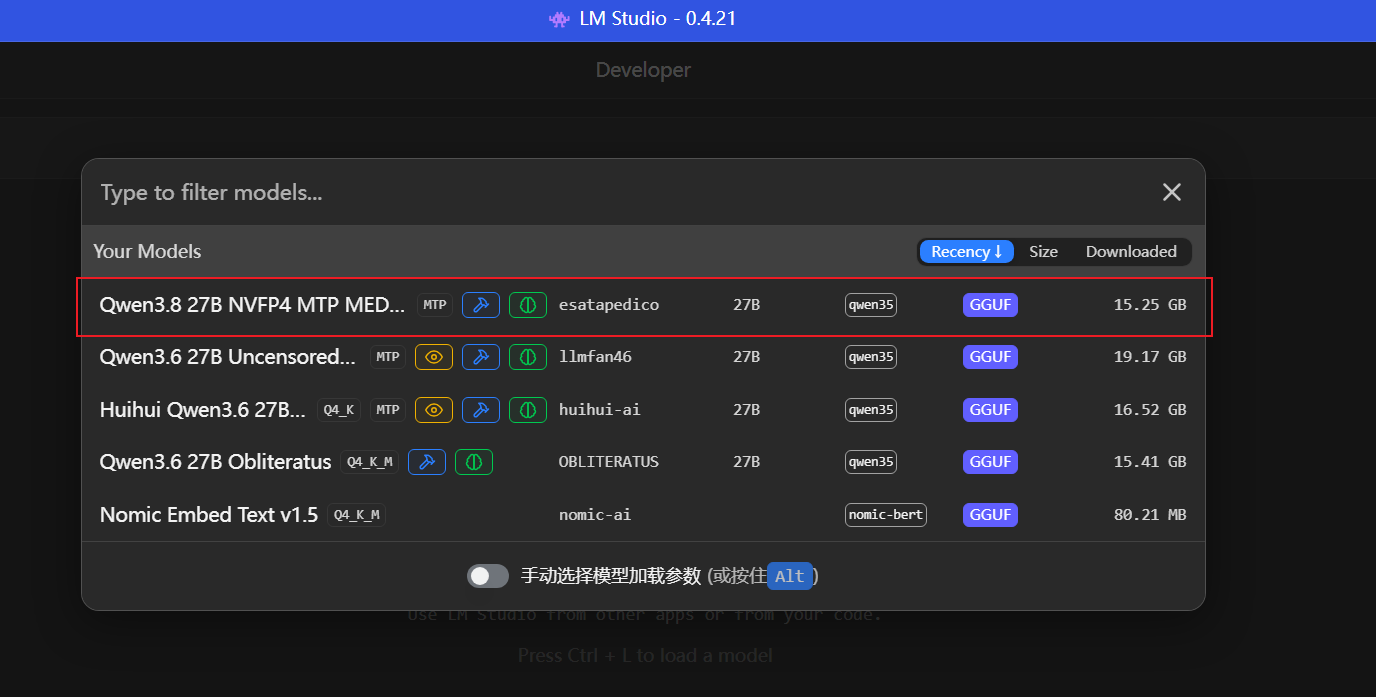Click qwen35 badge on esatapedico row
1376x697 pixels.
tap(871, 305)
